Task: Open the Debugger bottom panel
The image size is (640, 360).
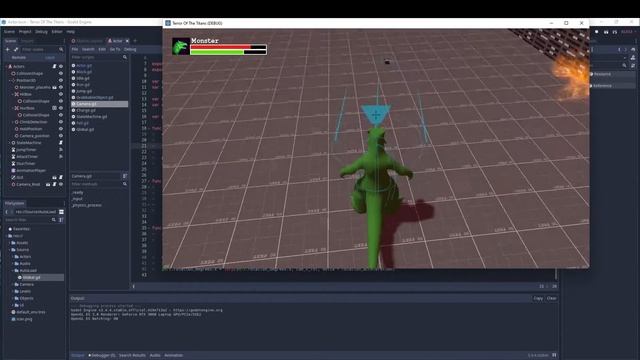Action: click(102, 356)
